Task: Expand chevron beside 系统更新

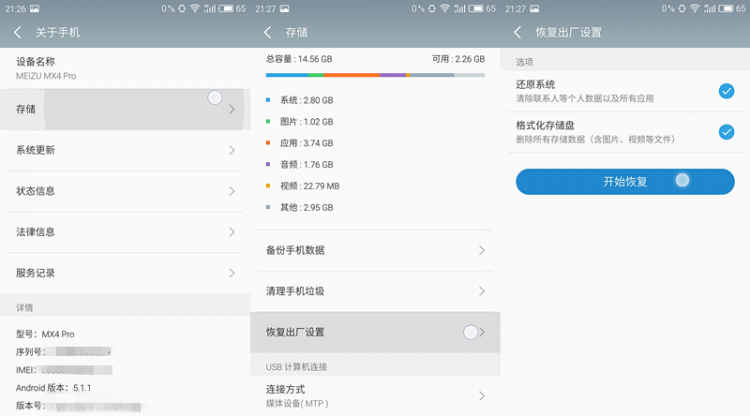Action: coord(232,150)
